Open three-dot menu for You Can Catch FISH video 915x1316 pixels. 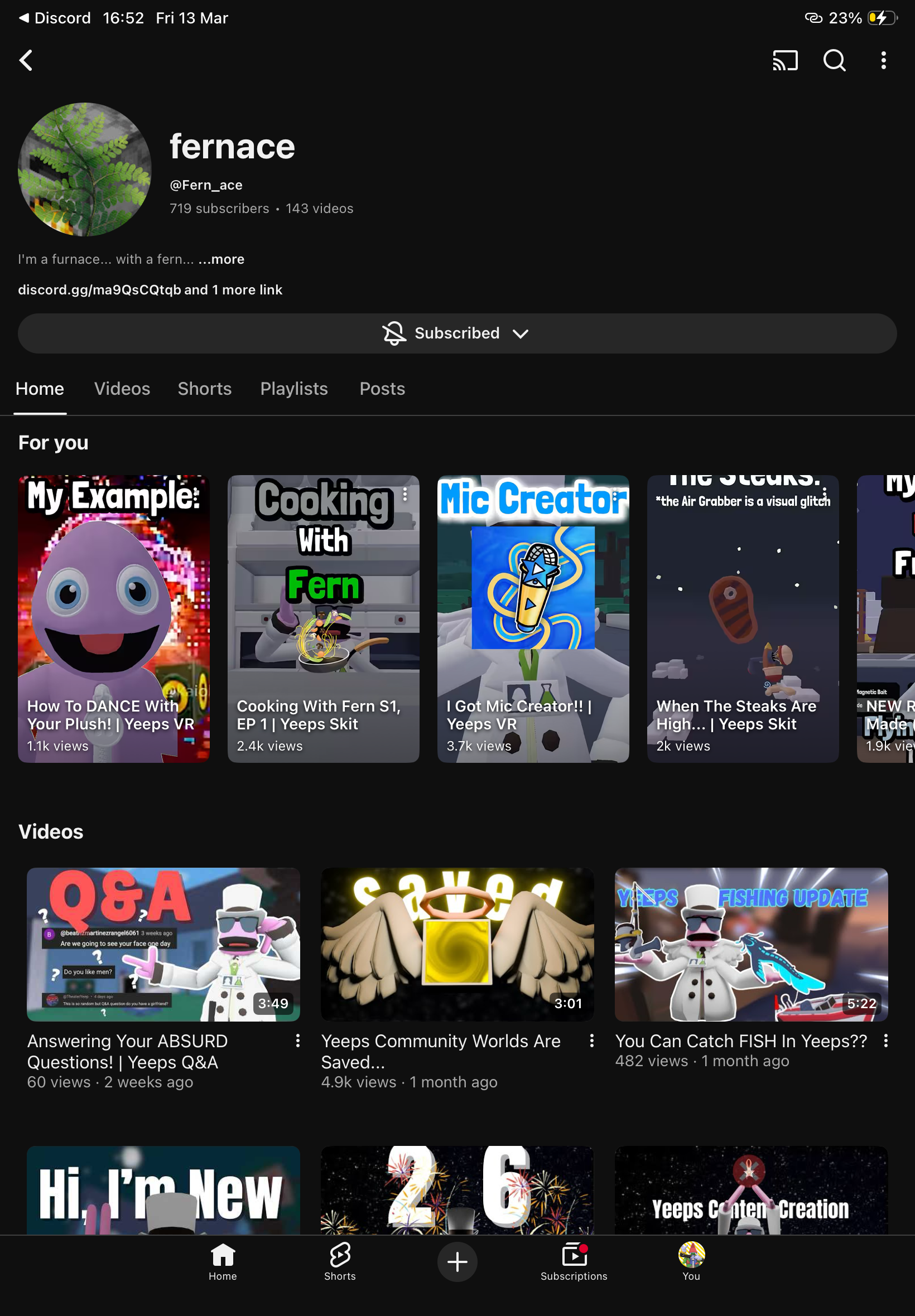(886, 1041)
